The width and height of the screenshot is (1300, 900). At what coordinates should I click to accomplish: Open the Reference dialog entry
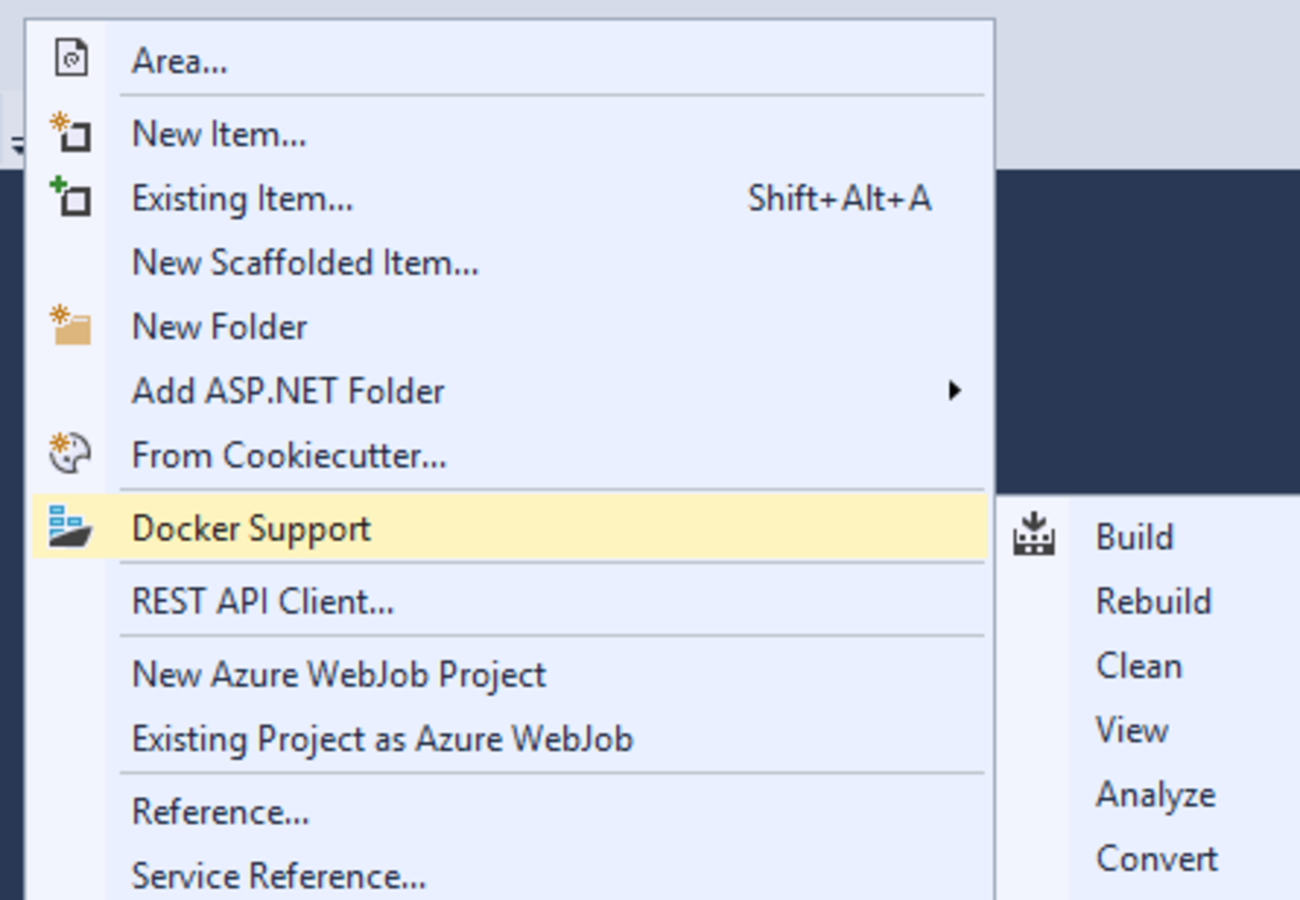[220, 811]
